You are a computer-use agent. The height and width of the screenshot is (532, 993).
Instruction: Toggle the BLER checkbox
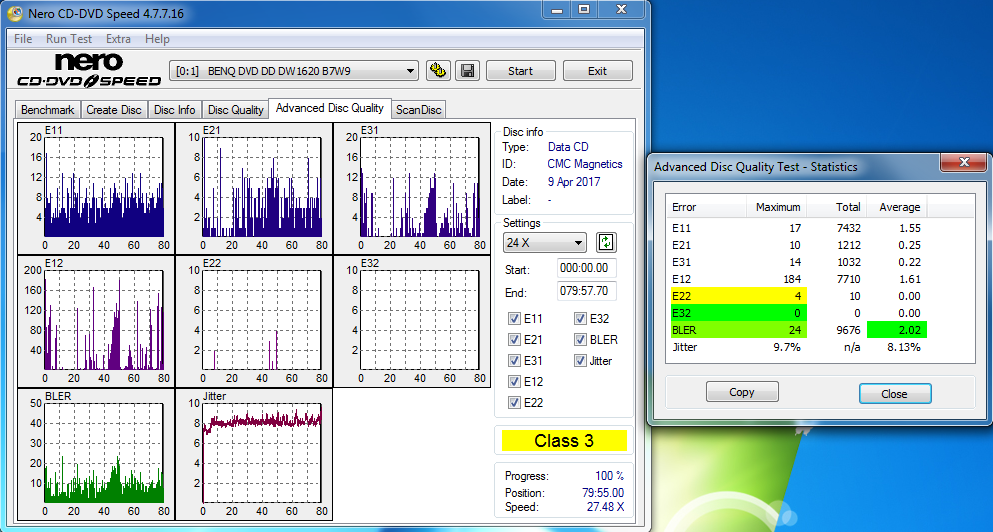coord(580,339)
